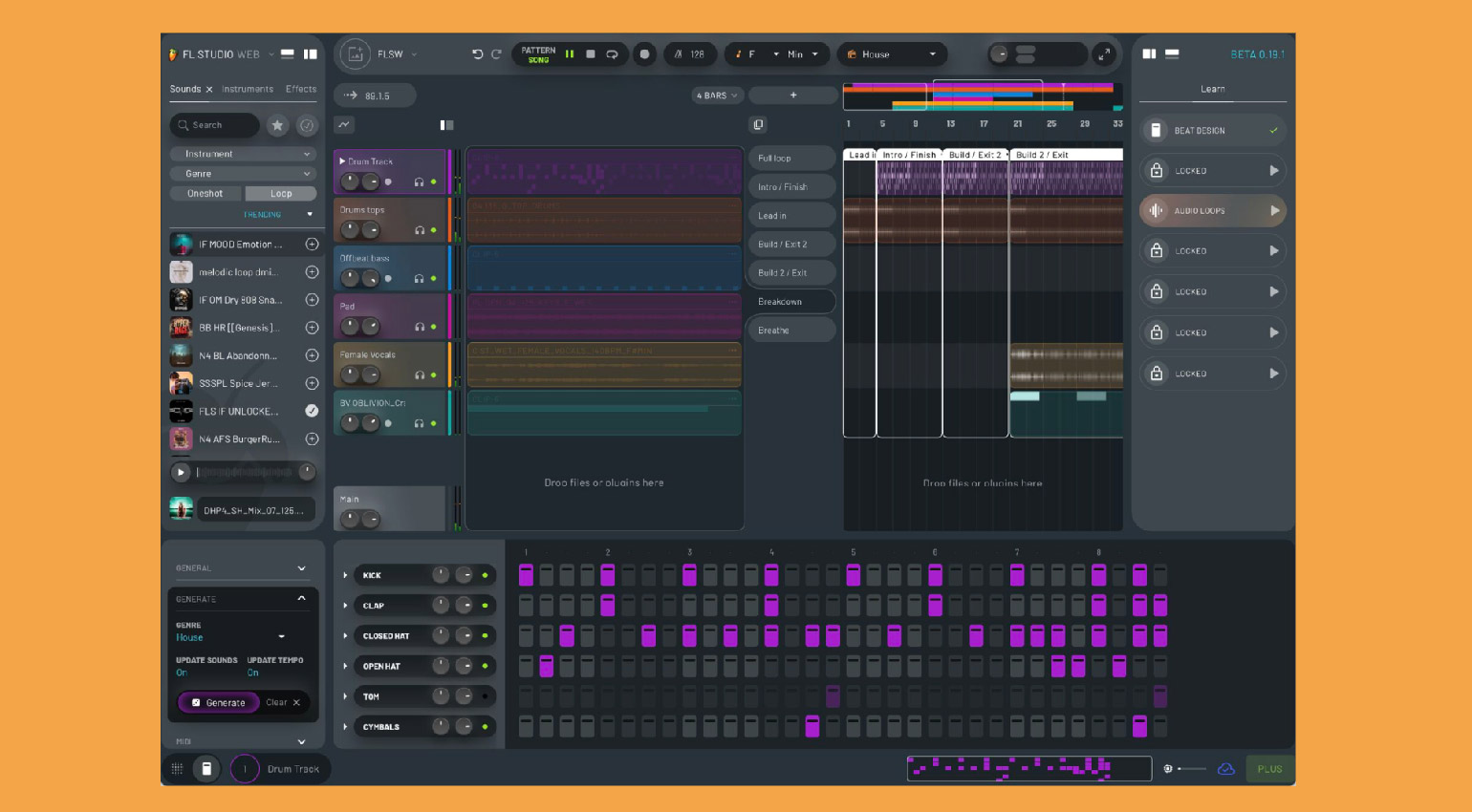This screenshot has height=812, width=1472.
Task: Solo the Drum Track with its headphone toggle
Action: tap(419, 182)
